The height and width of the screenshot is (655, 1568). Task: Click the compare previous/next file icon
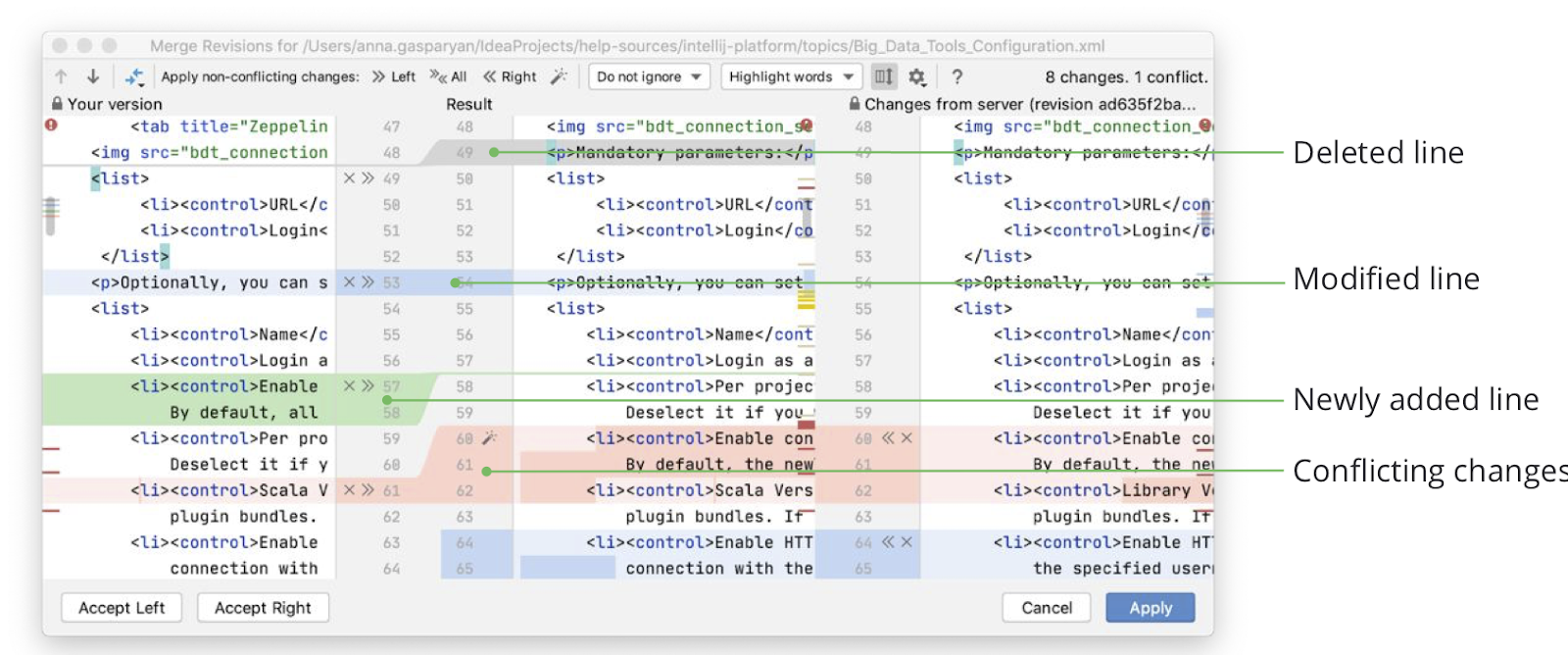134,76
